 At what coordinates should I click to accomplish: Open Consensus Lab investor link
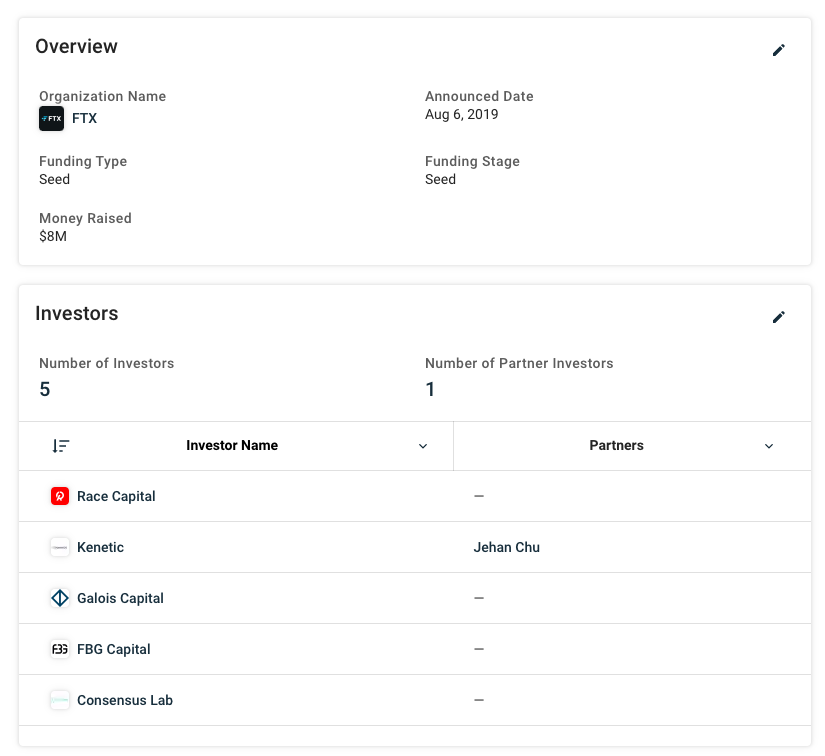pyautogui.click(x=125, y=700)
